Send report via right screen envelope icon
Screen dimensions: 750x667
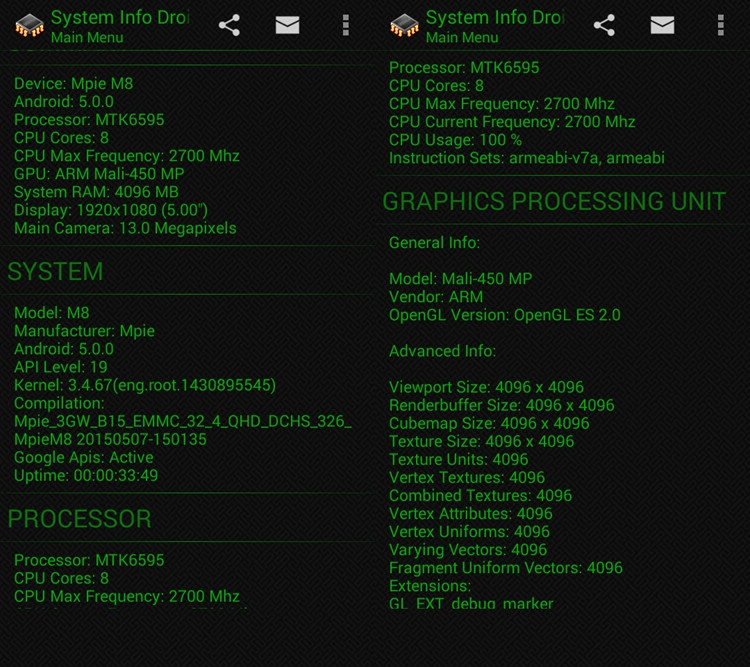point(662,25)
